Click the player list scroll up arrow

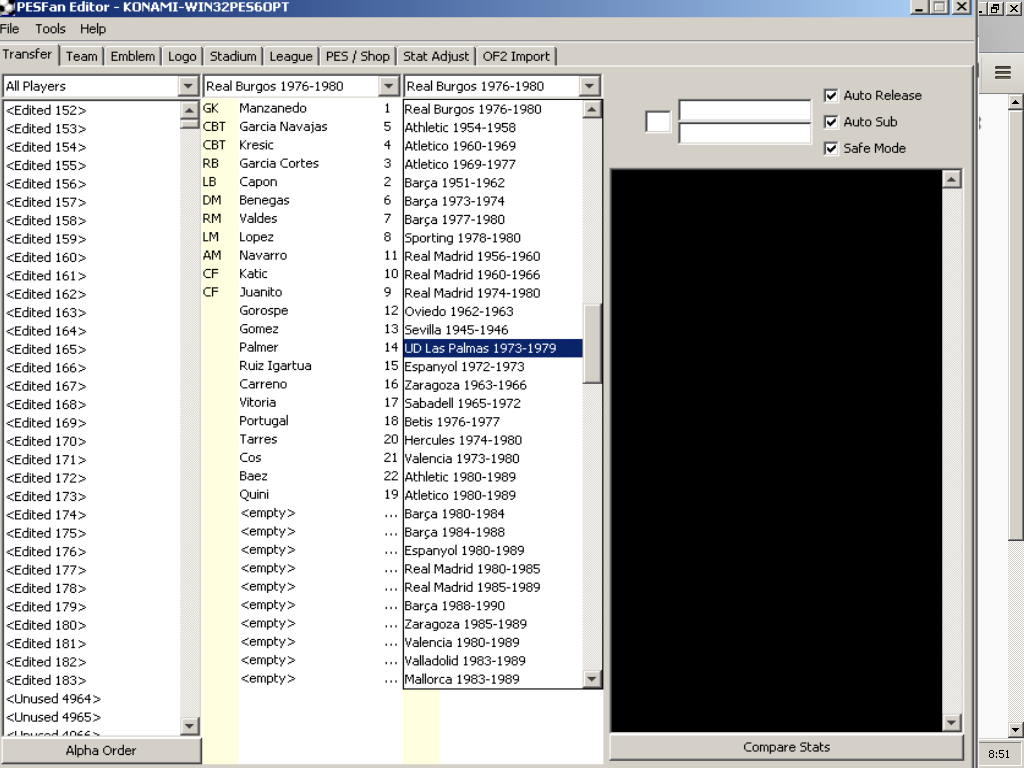coord(189,110)
